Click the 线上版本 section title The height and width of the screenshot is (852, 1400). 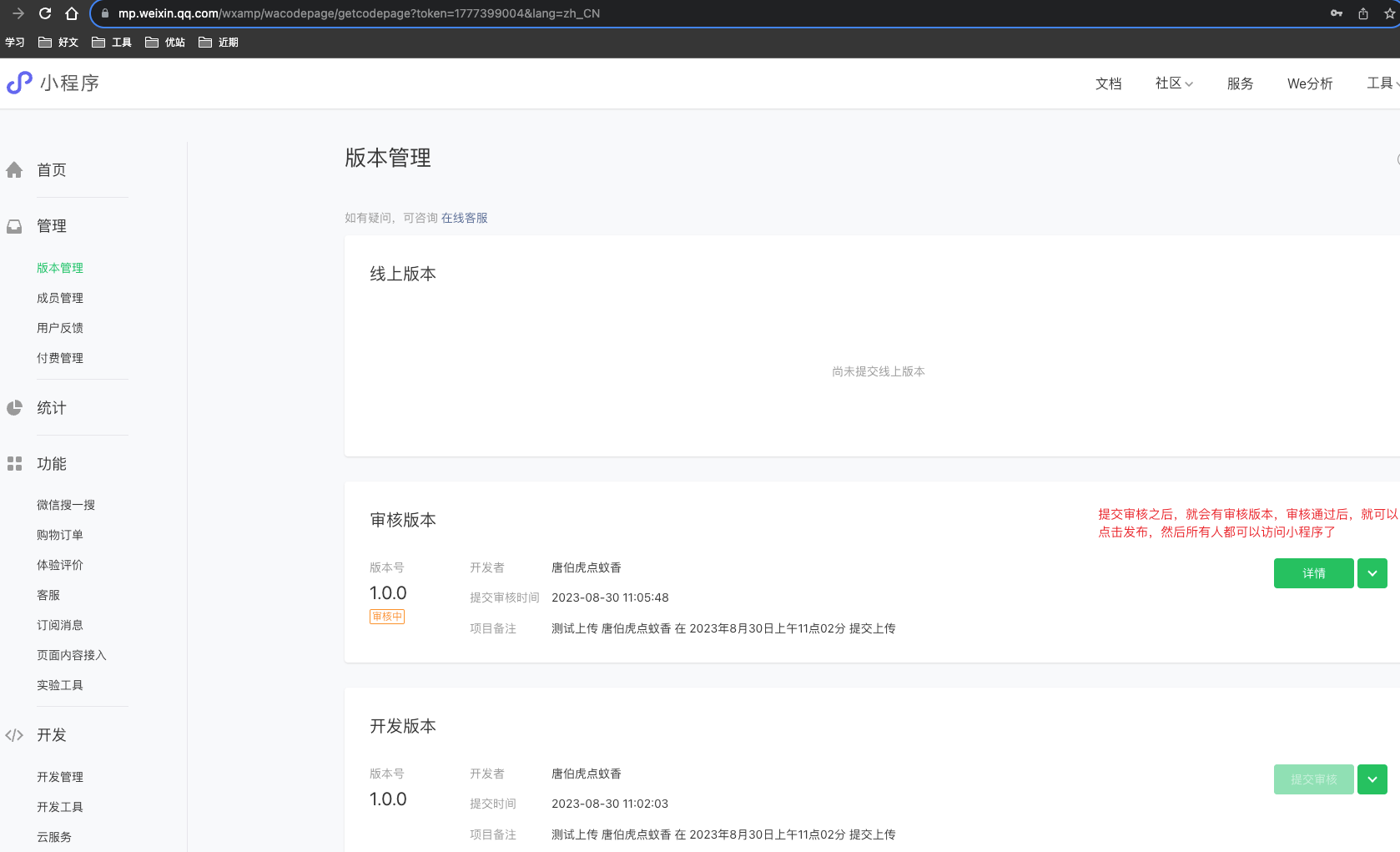[x=403, y=274]
